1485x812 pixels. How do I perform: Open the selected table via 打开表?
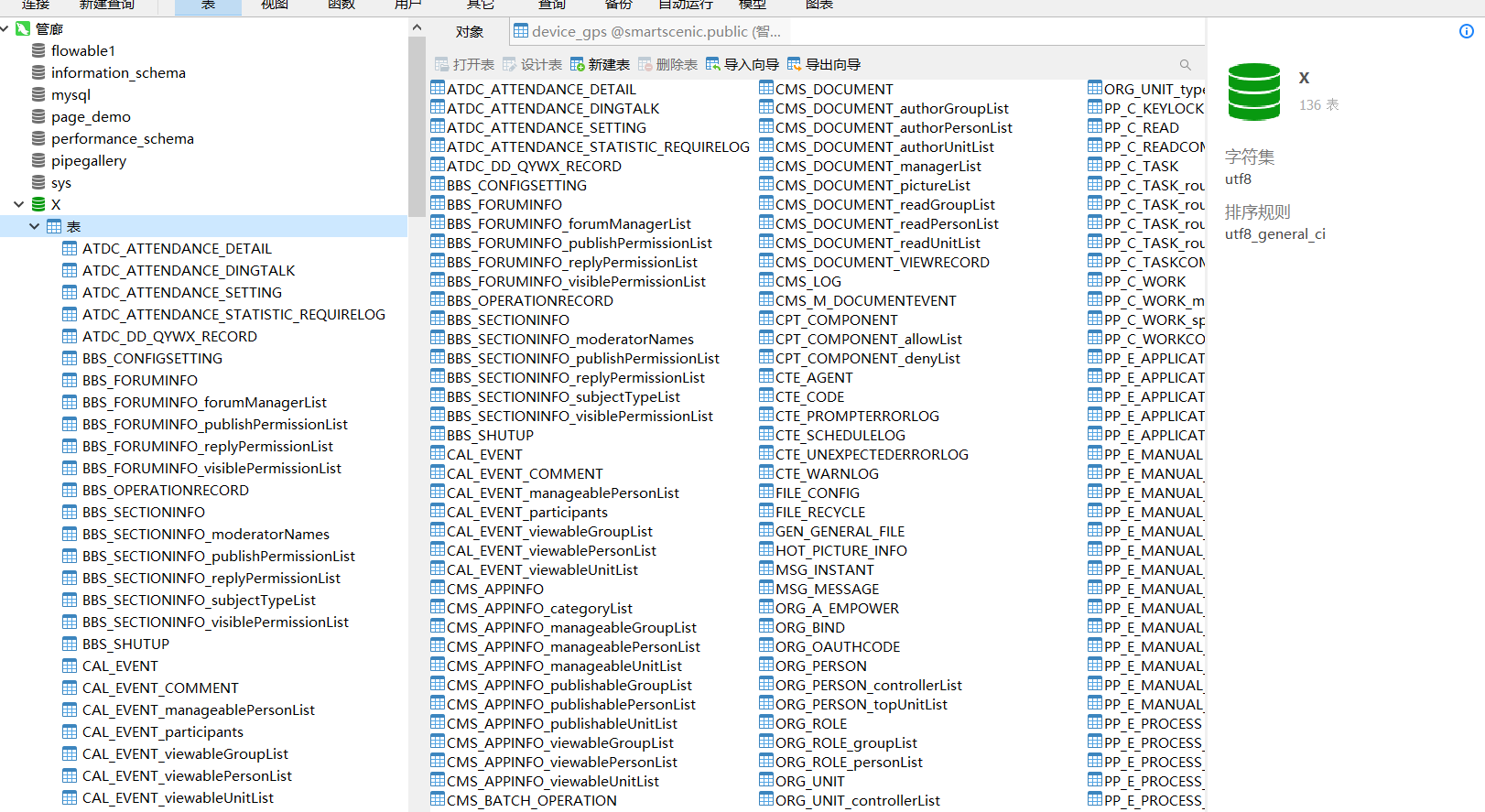click(464, 64)
